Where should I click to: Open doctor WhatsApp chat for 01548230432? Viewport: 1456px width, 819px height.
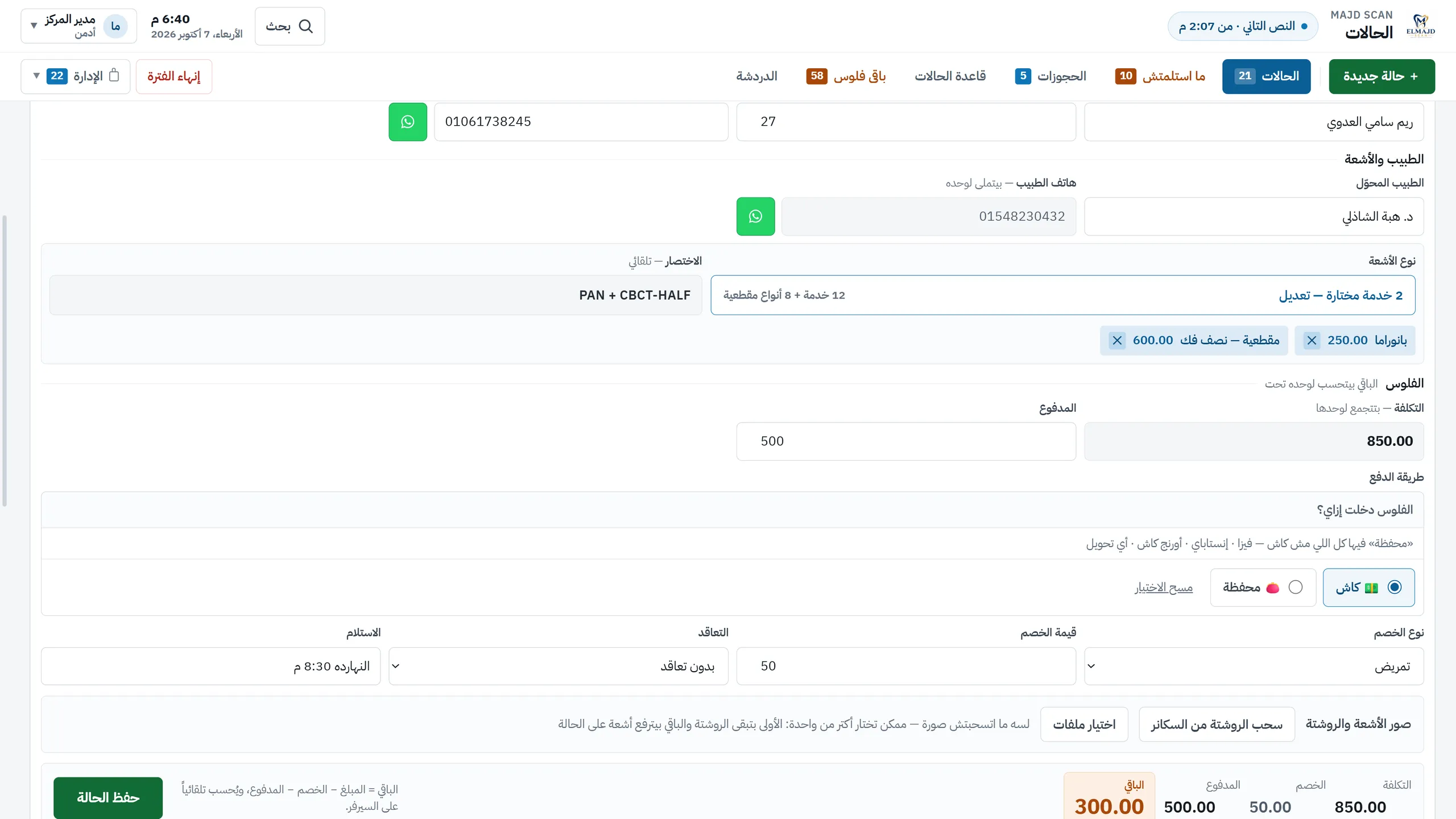(x=755, y=217)
